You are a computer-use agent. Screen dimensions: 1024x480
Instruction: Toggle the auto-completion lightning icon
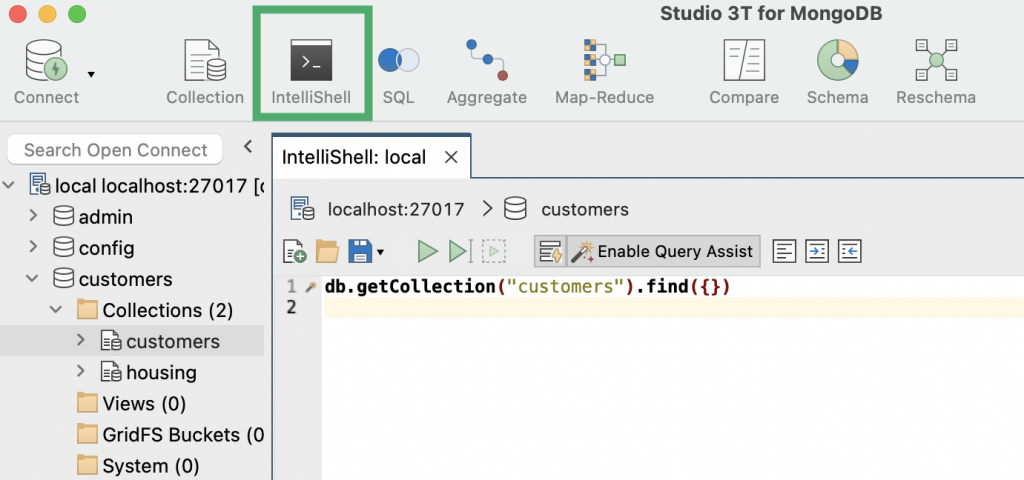pos(550,251)
